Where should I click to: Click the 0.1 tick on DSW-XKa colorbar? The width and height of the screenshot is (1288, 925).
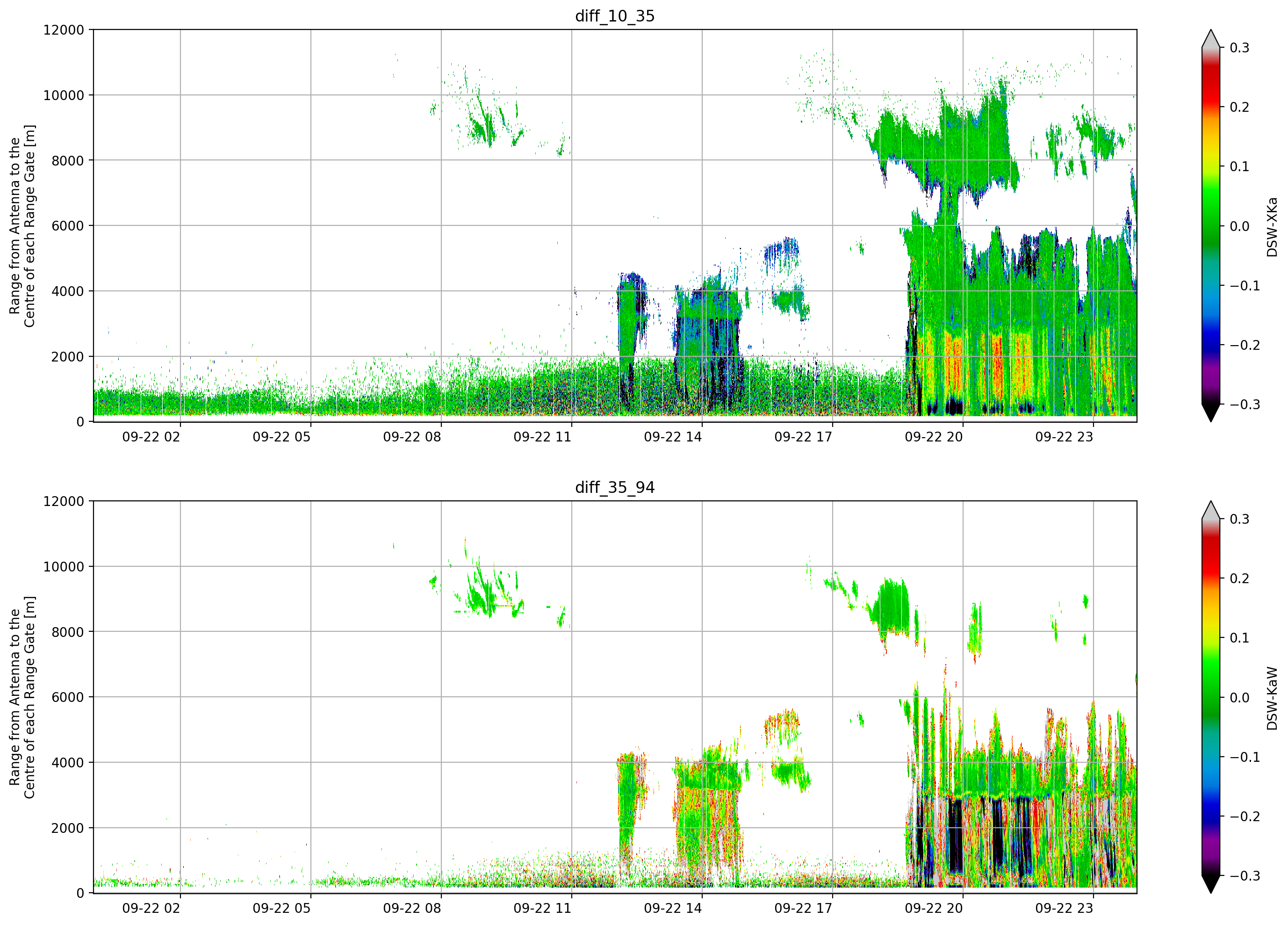1239,166
